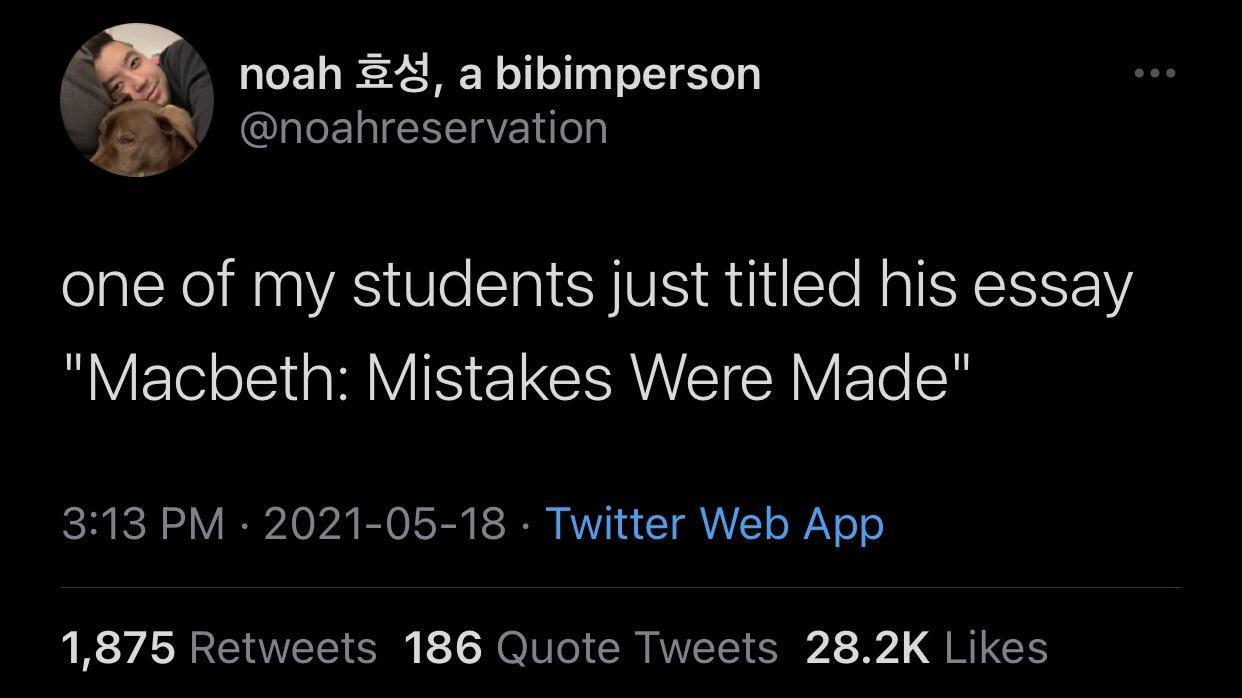The height and width of the screenshot is (698, 1242).
Task: Click the tweet's first line about students
Action: coord(596,286)
